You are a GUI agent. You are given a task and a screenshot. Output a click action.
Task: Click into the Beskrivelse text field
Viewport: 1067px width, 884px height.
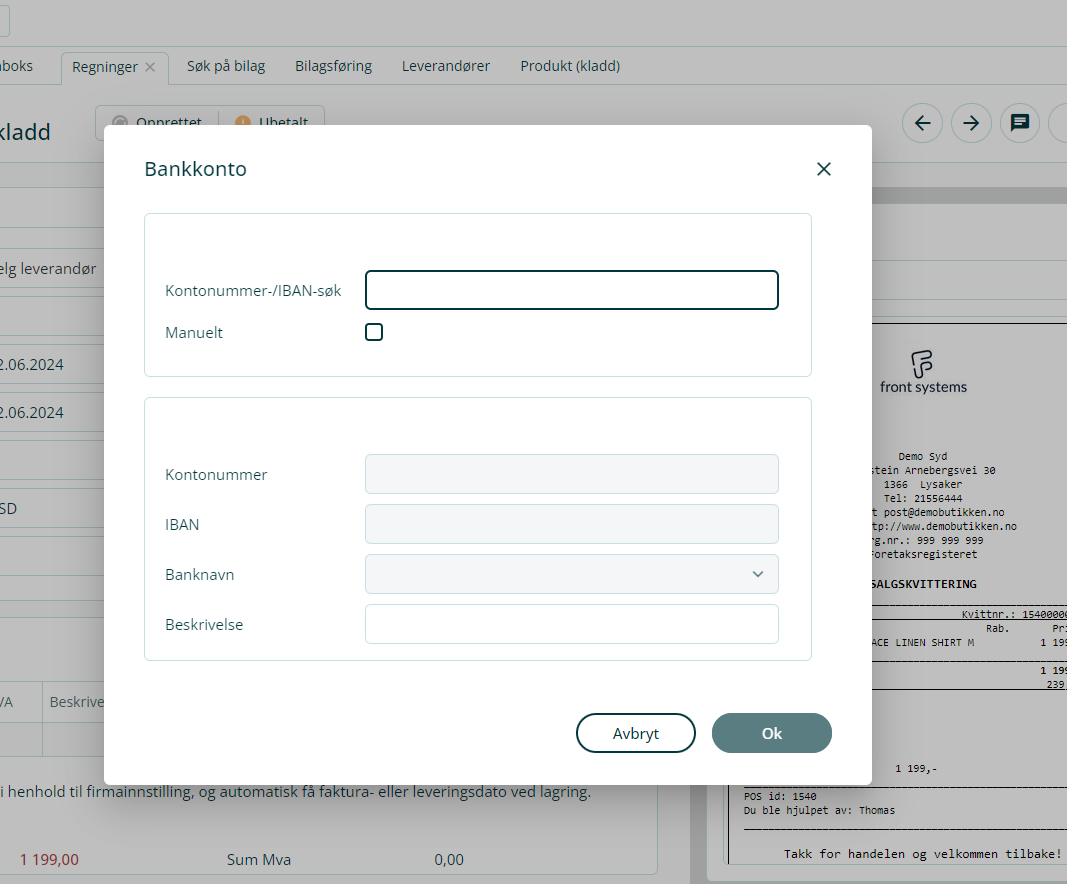(x=571, y=624)
